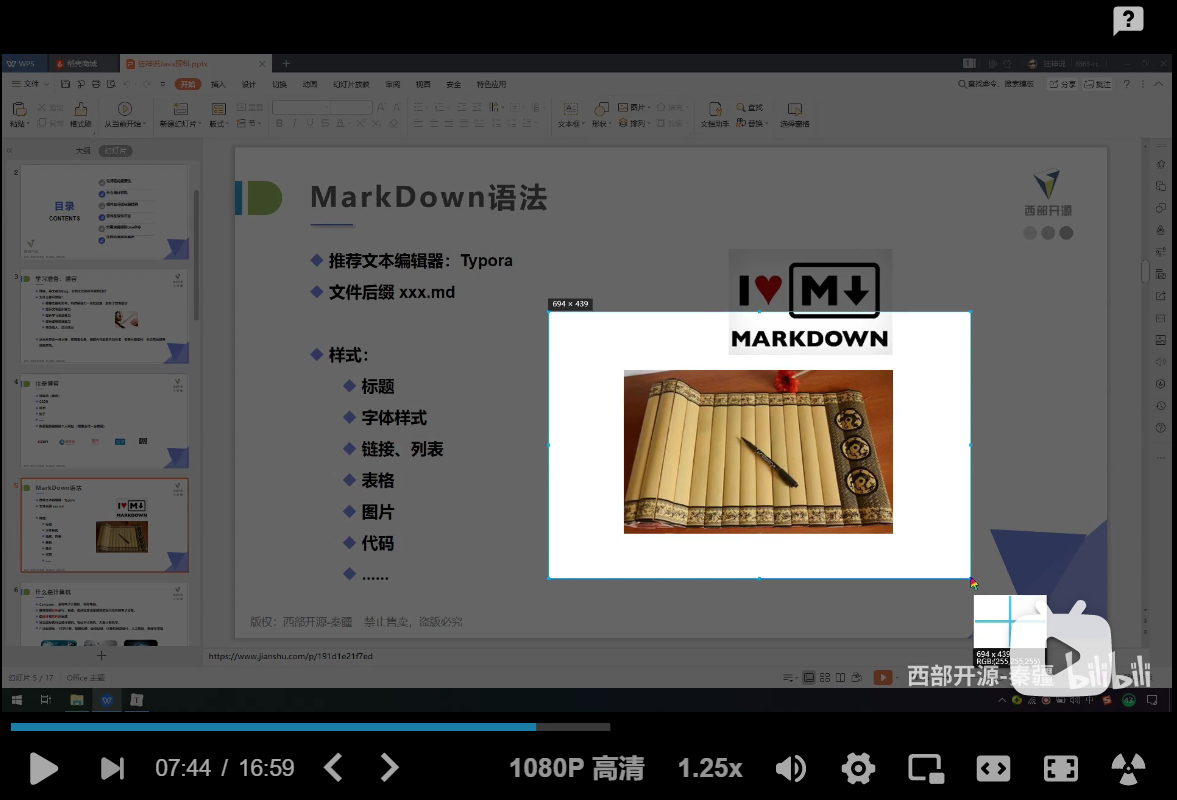1177x800 pixels.
Task: Enter fullscreen mode
Action: [1061, 768]
